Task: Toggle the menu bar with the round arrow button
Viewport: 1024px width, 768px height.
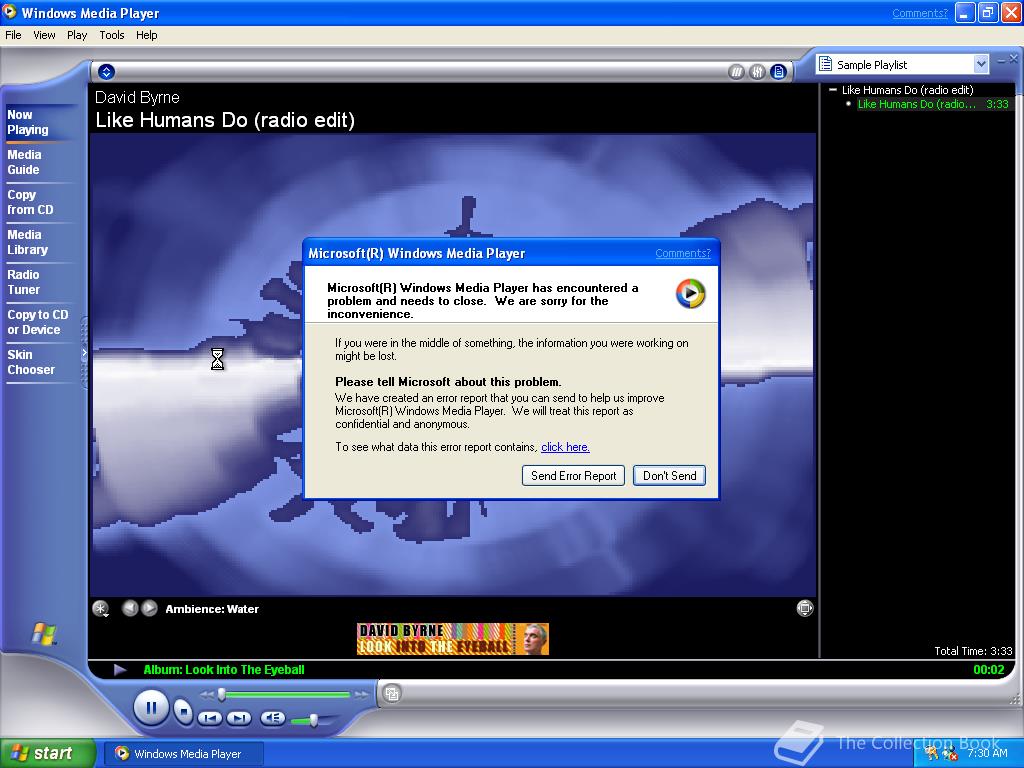Action: [106, 72]
